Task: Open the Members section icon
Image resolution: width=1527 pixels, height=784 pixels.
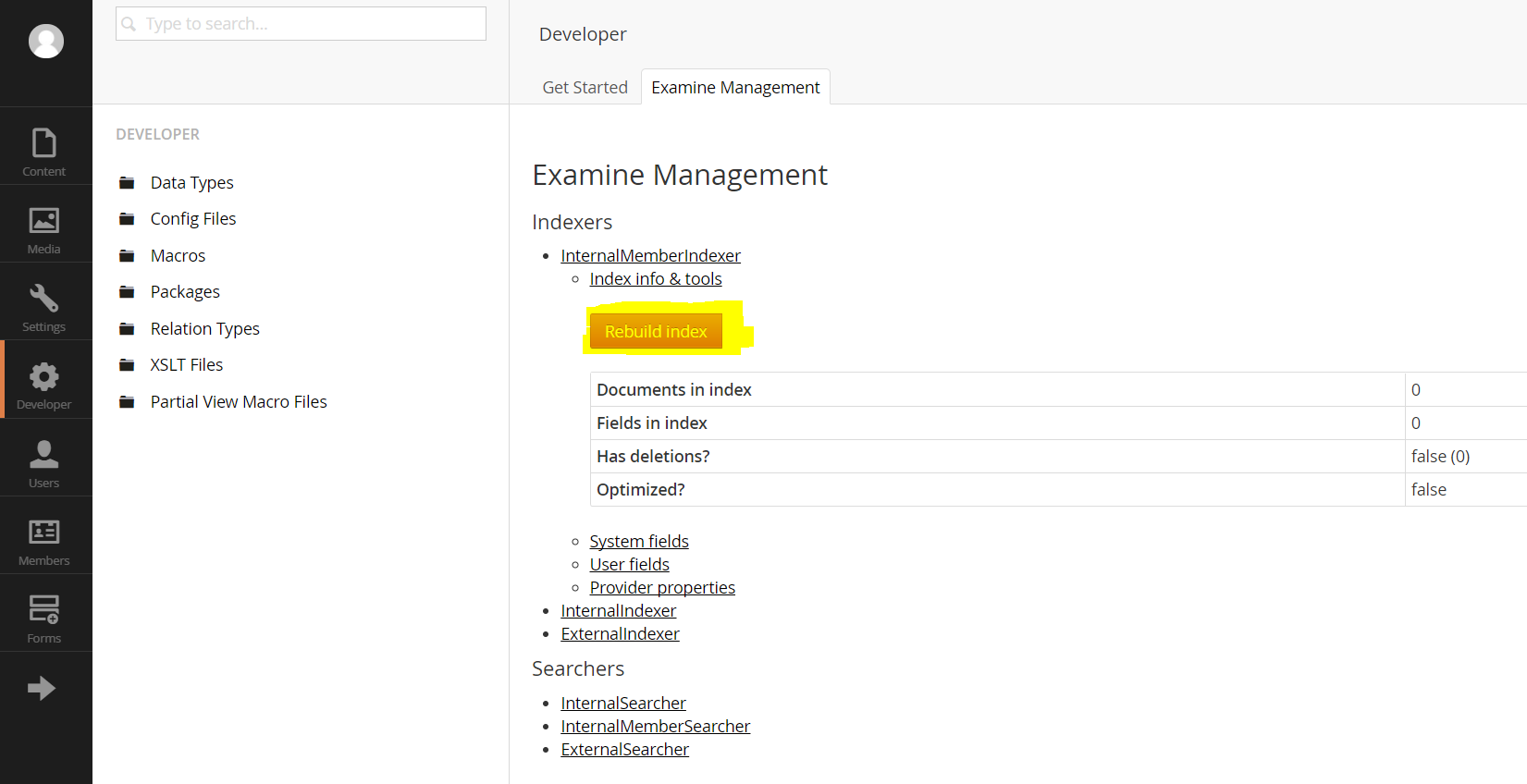Action: coord(44,534)
